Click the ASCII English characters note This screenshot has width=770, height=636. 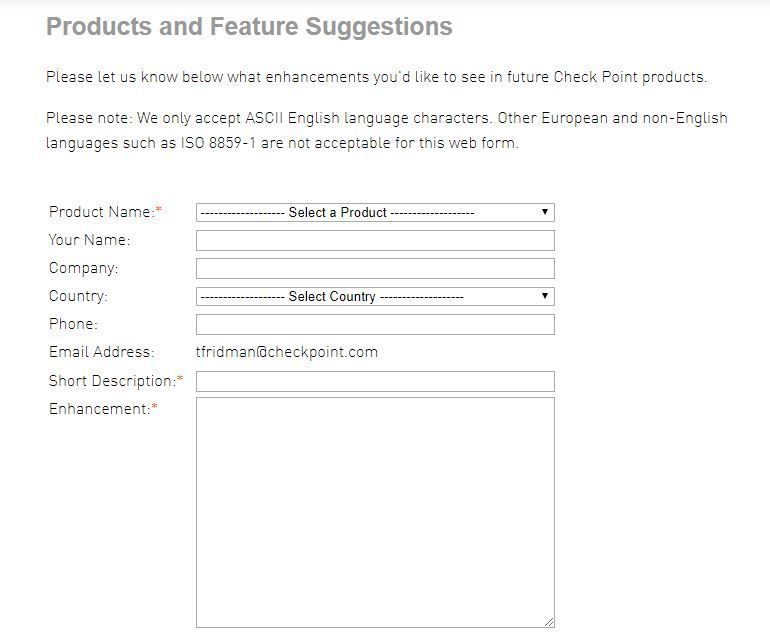click(x=386, y=130)
